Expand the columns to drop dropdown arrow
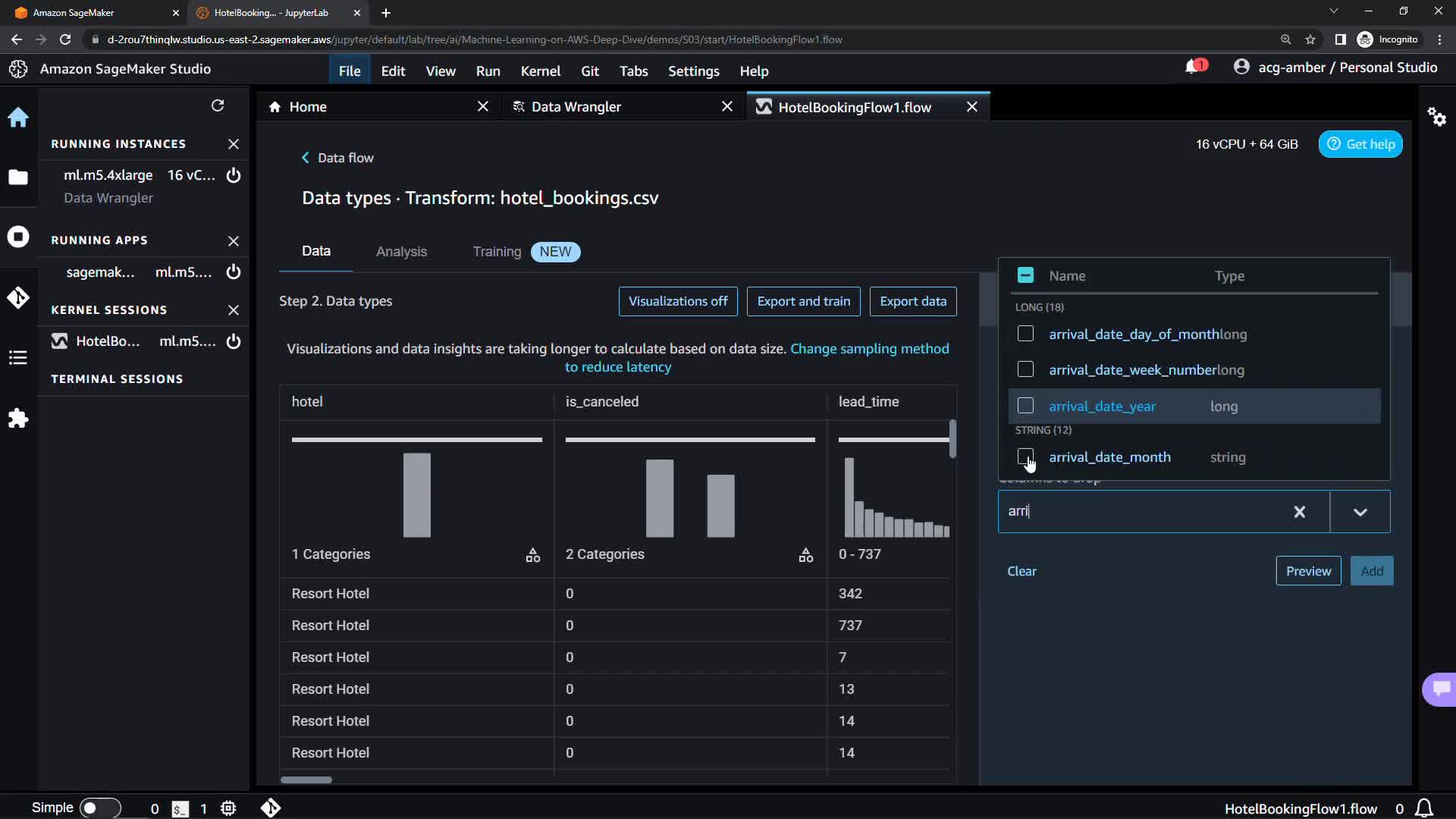 1360,512
